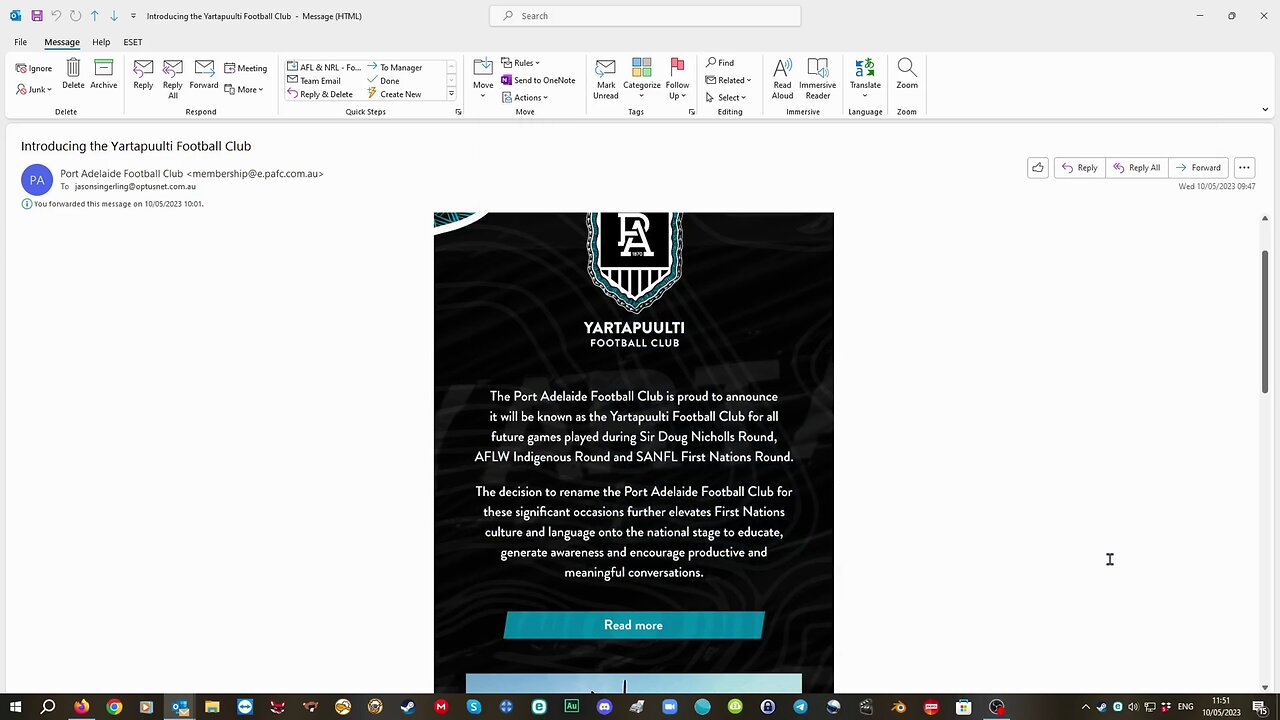Click in the Search box
Image resolution: width=1280 pixels, height=720 pixels.
(645, 16)
